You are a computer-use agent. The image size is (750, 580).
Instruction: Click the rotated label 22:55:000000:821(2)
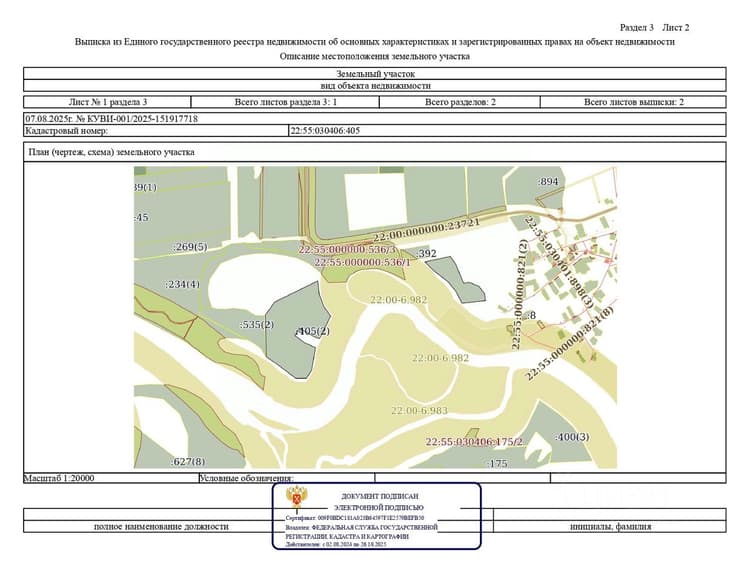[x=518, y=295]
